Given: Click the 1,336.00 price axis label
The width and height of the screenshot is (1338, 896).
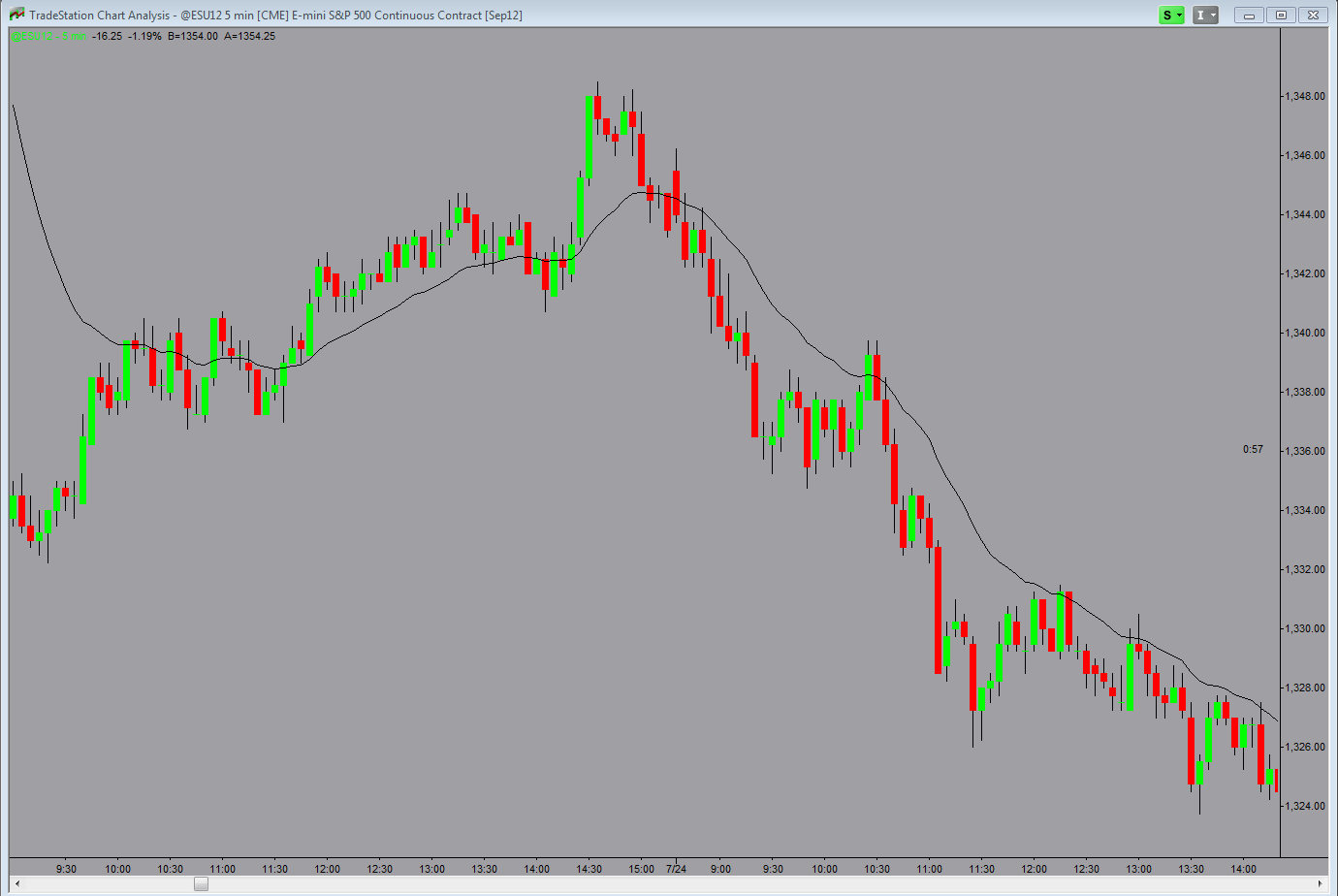Looking at the screenshot, I should point(1305,451).
